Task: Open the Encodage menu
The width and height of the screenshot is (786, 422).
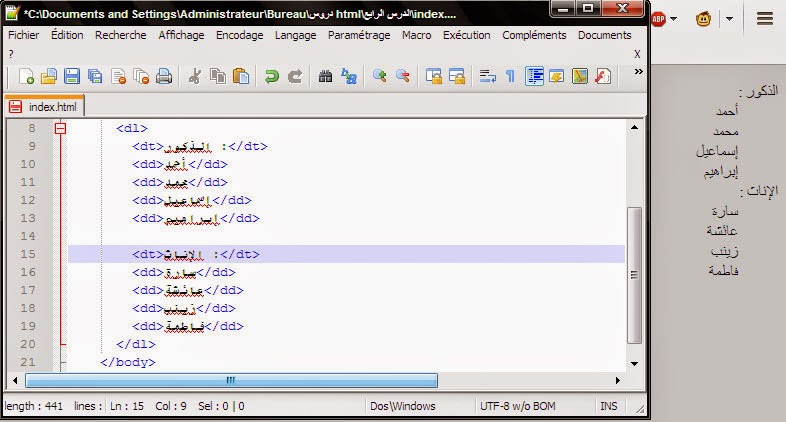Action: point(240,35)
